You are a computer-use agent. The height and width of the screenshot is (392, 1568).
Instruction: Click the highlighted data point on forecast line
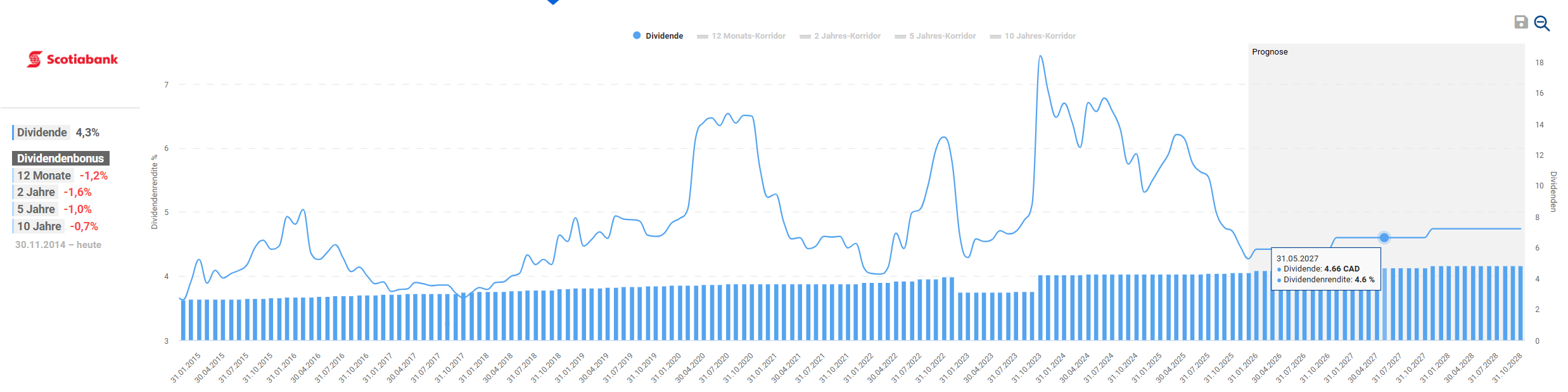1384,237
